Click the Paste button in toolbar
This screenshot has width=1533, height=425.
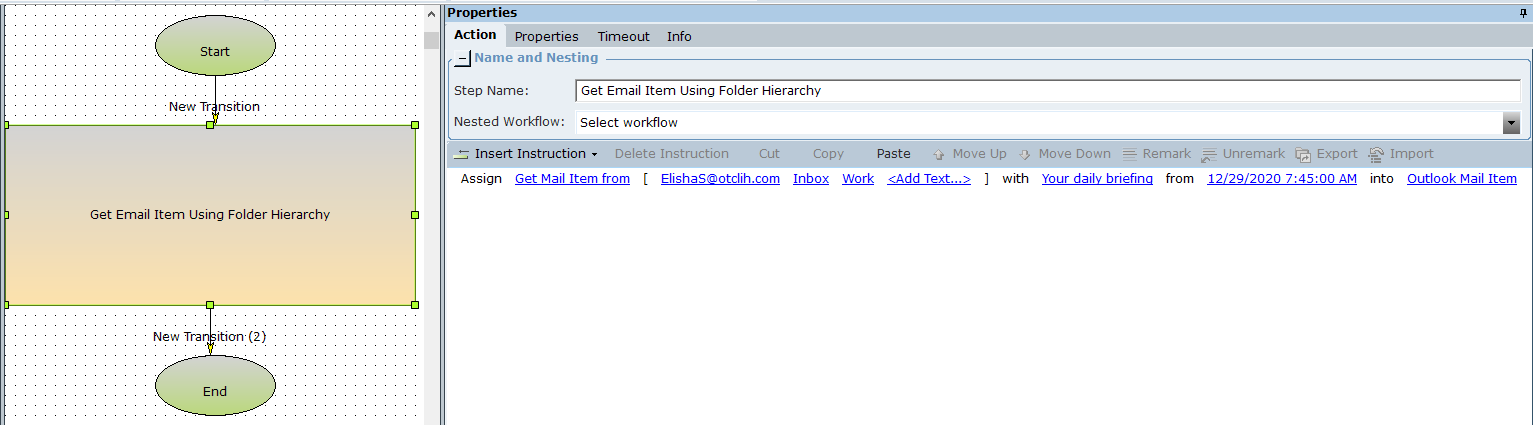point(893,154)
